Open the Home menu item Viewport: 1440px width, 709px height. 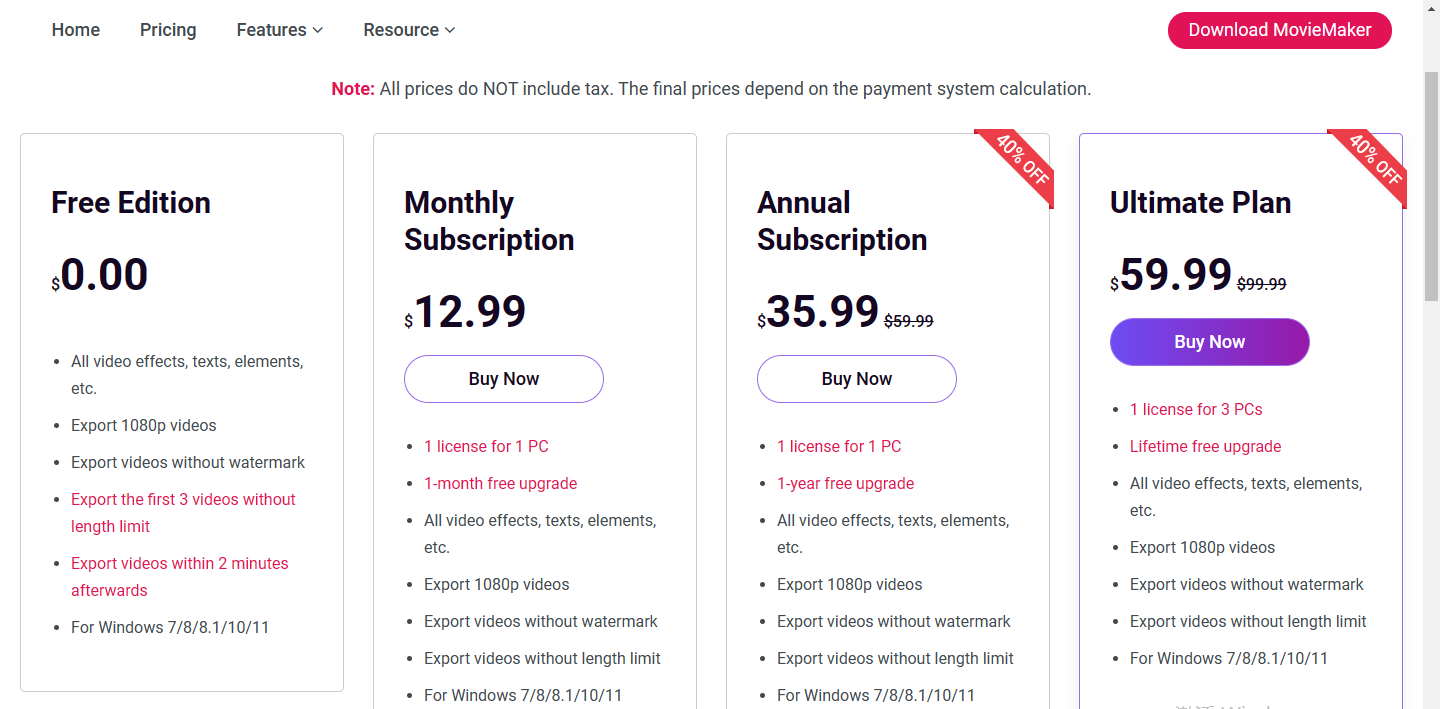tap(76, 30)
